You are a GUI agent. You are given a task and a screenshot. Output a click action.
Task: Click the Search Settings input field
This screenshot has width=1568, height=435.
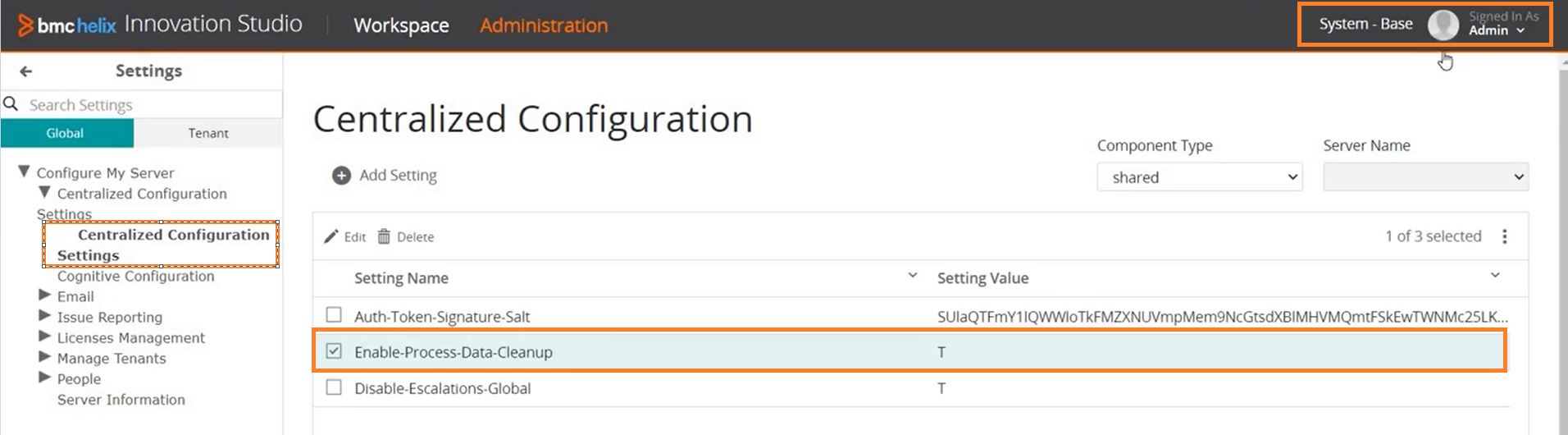(x=152, y=105)
